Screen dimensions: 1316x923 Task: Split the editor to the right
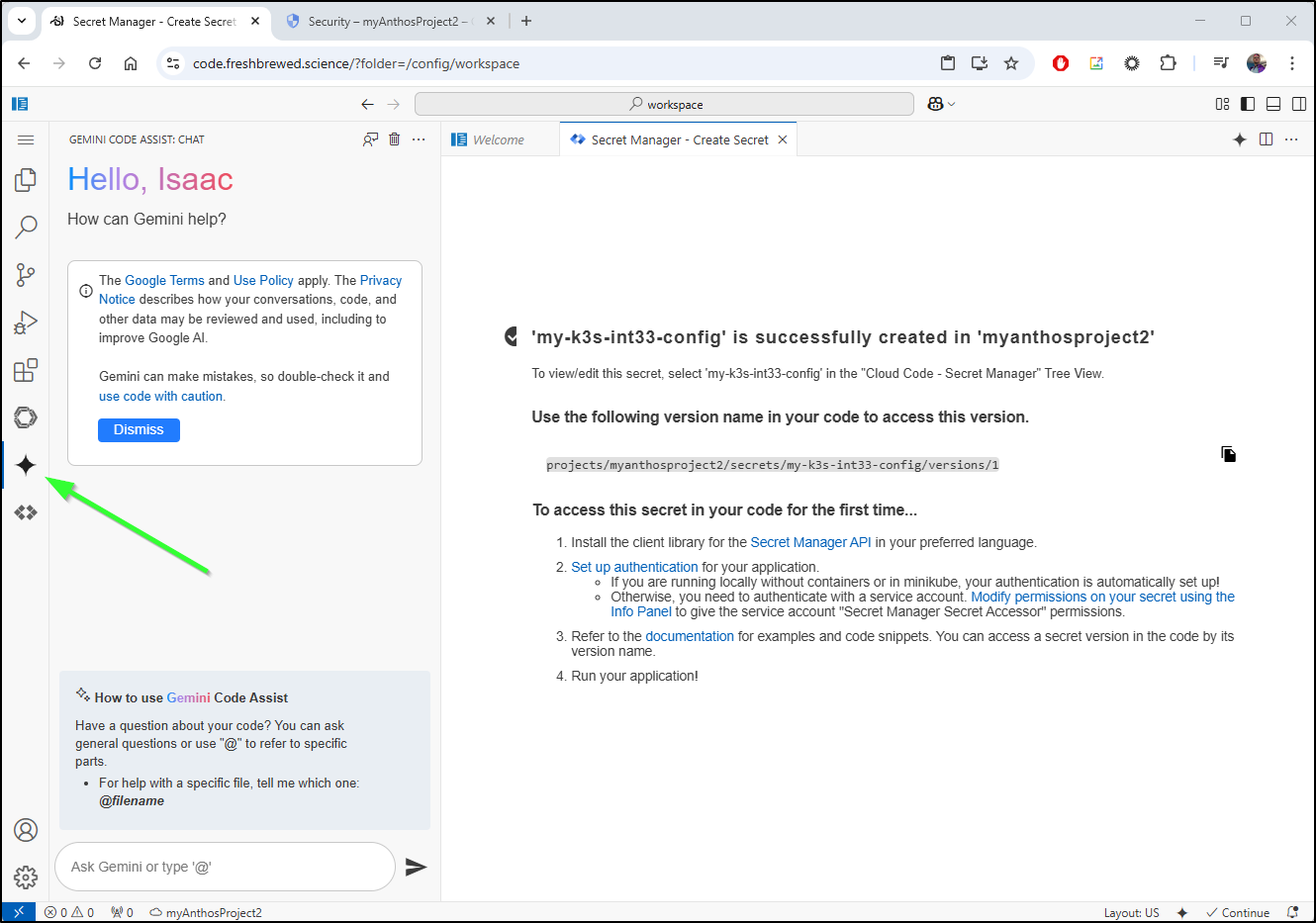tap(1266, 139)
